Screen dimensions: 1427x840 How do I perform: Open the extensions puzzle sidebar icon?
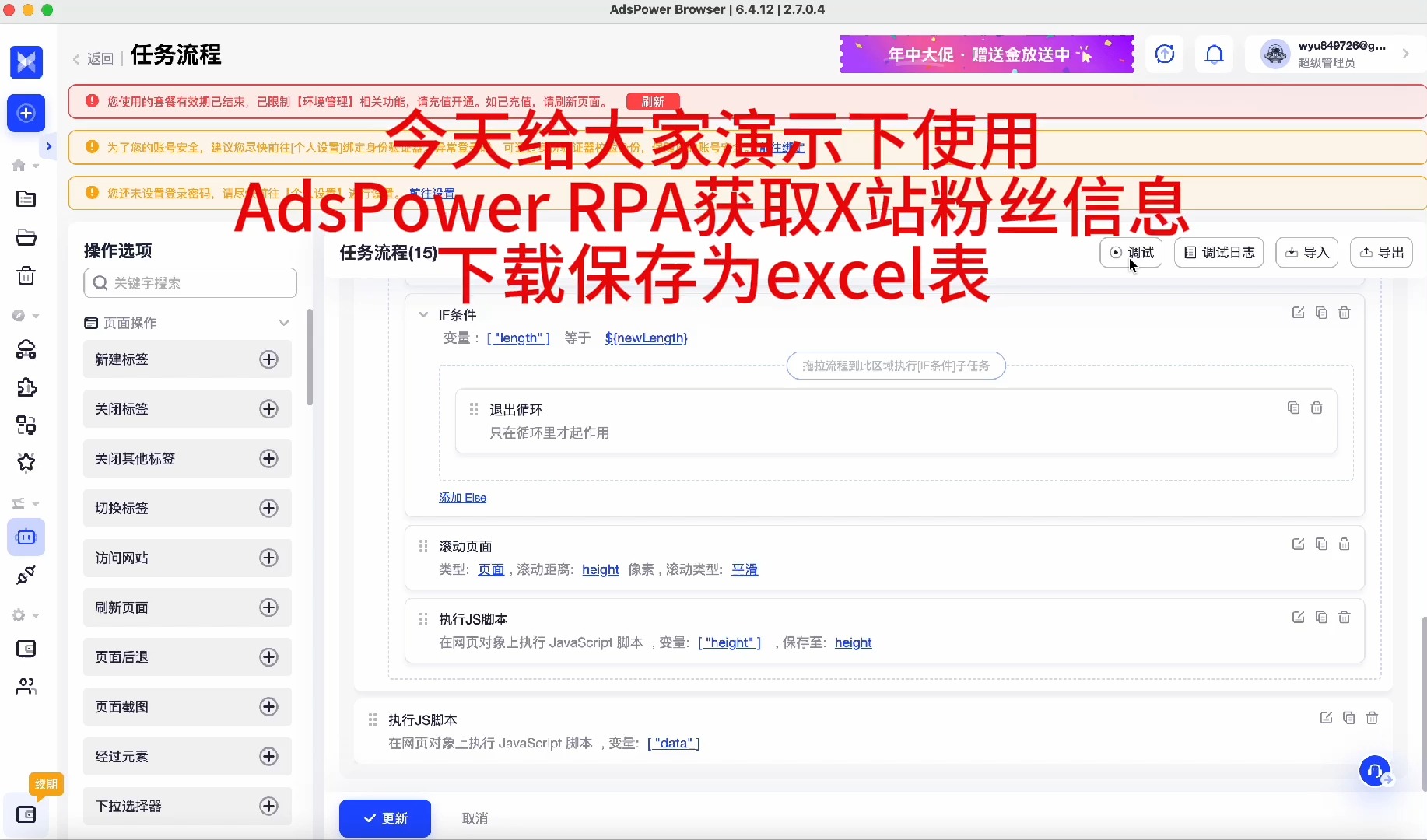[26, 387]
